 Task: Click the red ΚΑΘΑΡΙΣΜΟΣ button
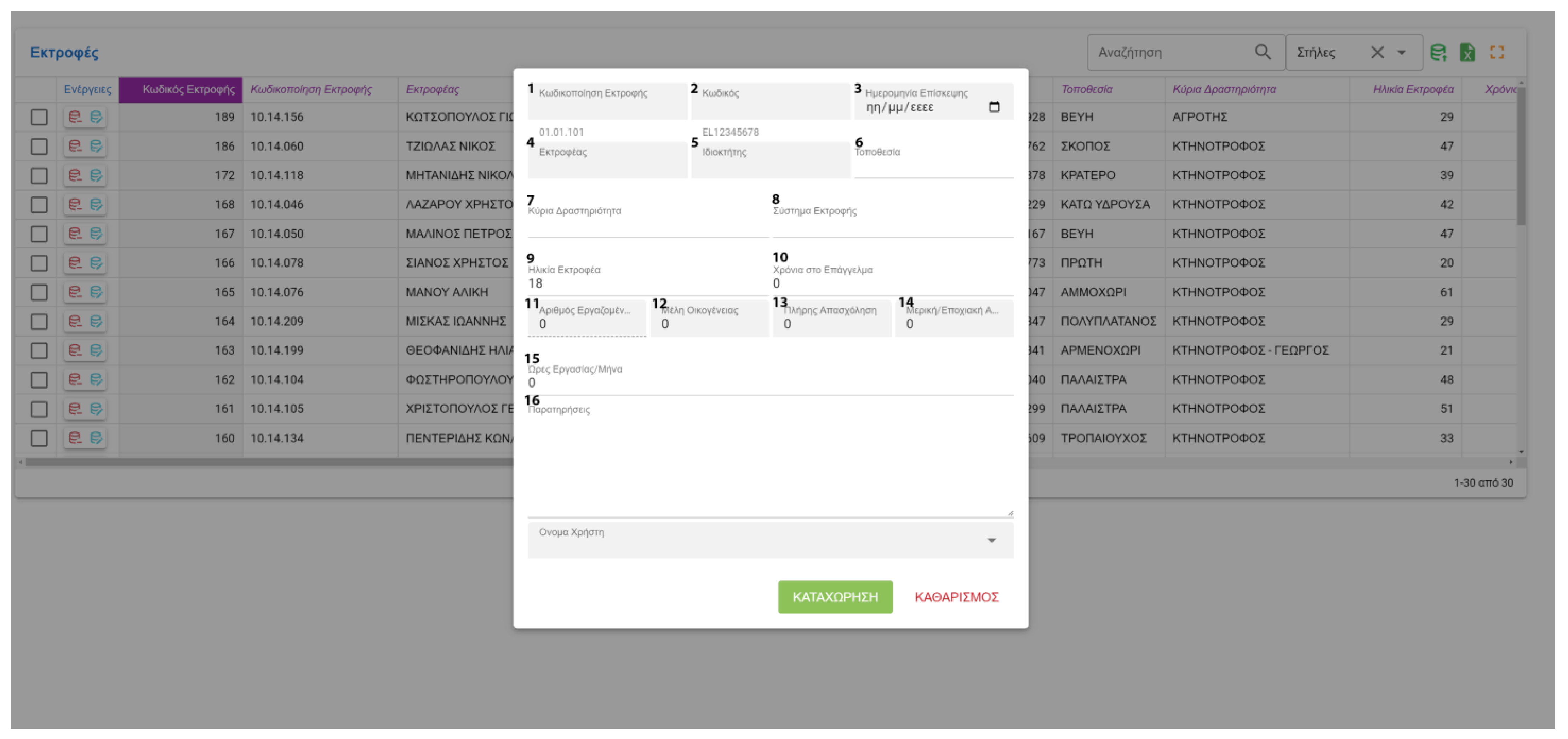click(x=956, y=597)
